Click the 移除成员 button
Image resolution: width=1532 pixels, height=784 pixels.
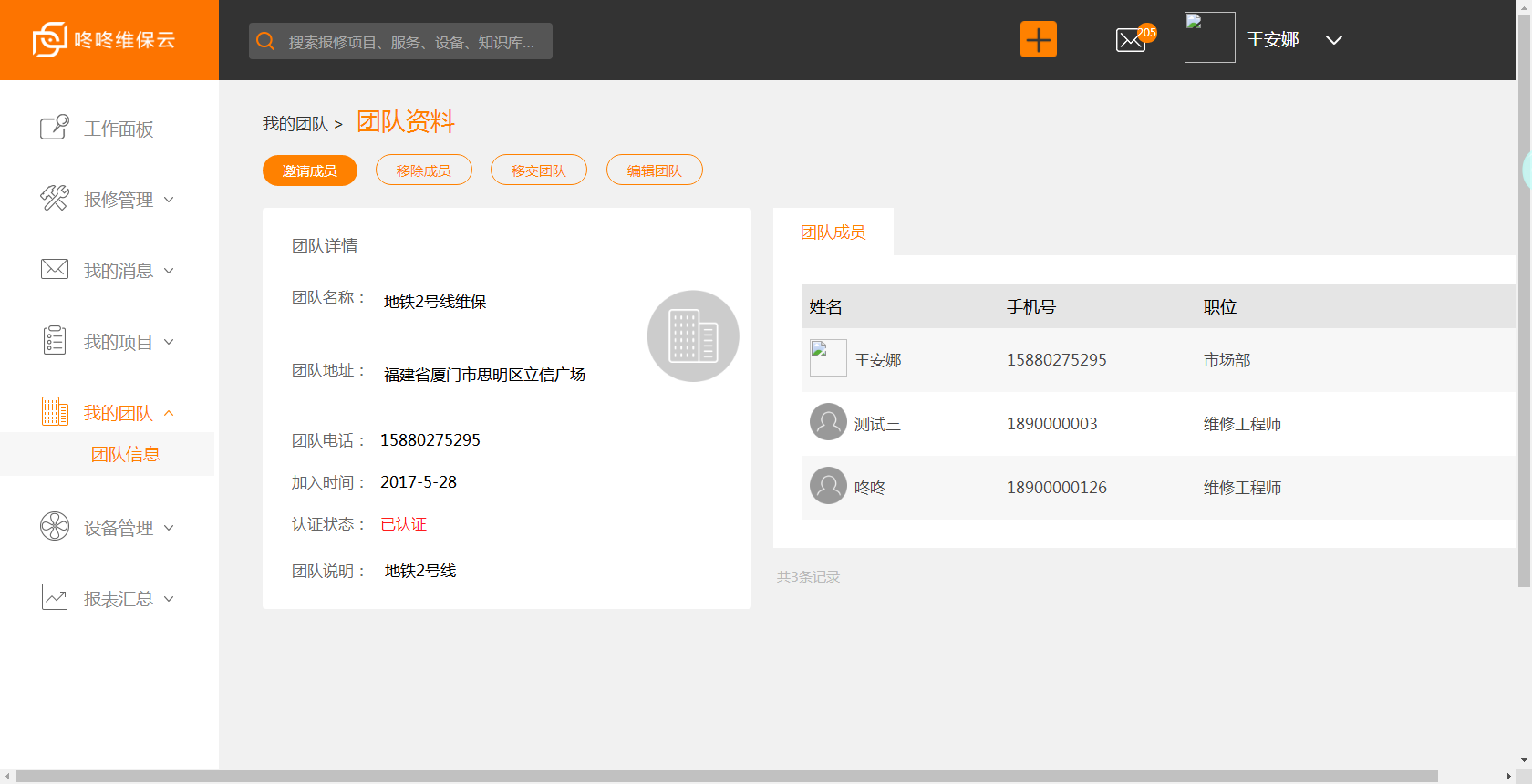[x=424, y=170]
